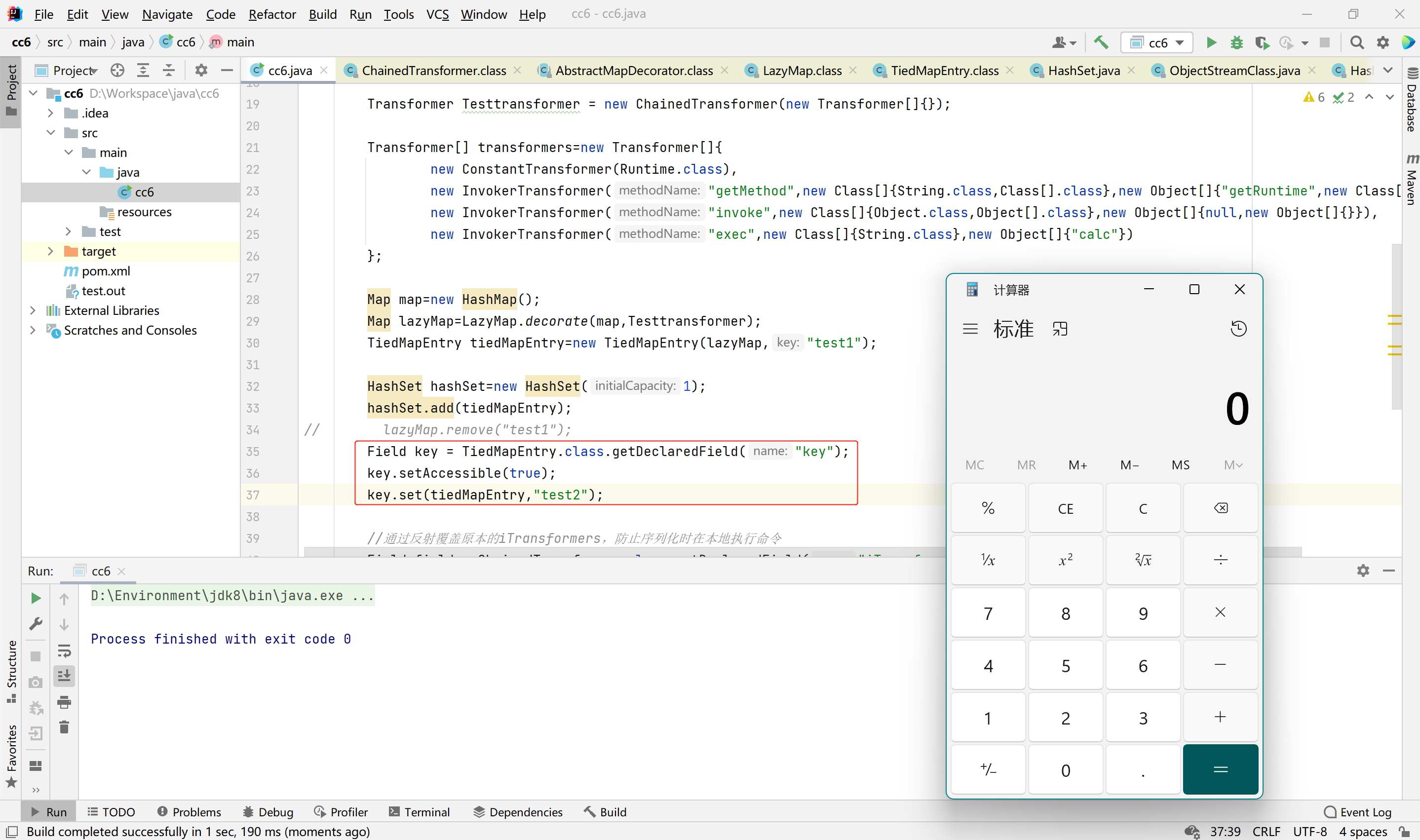Toggle soft-wrap in Run console

tap(64, 651)
